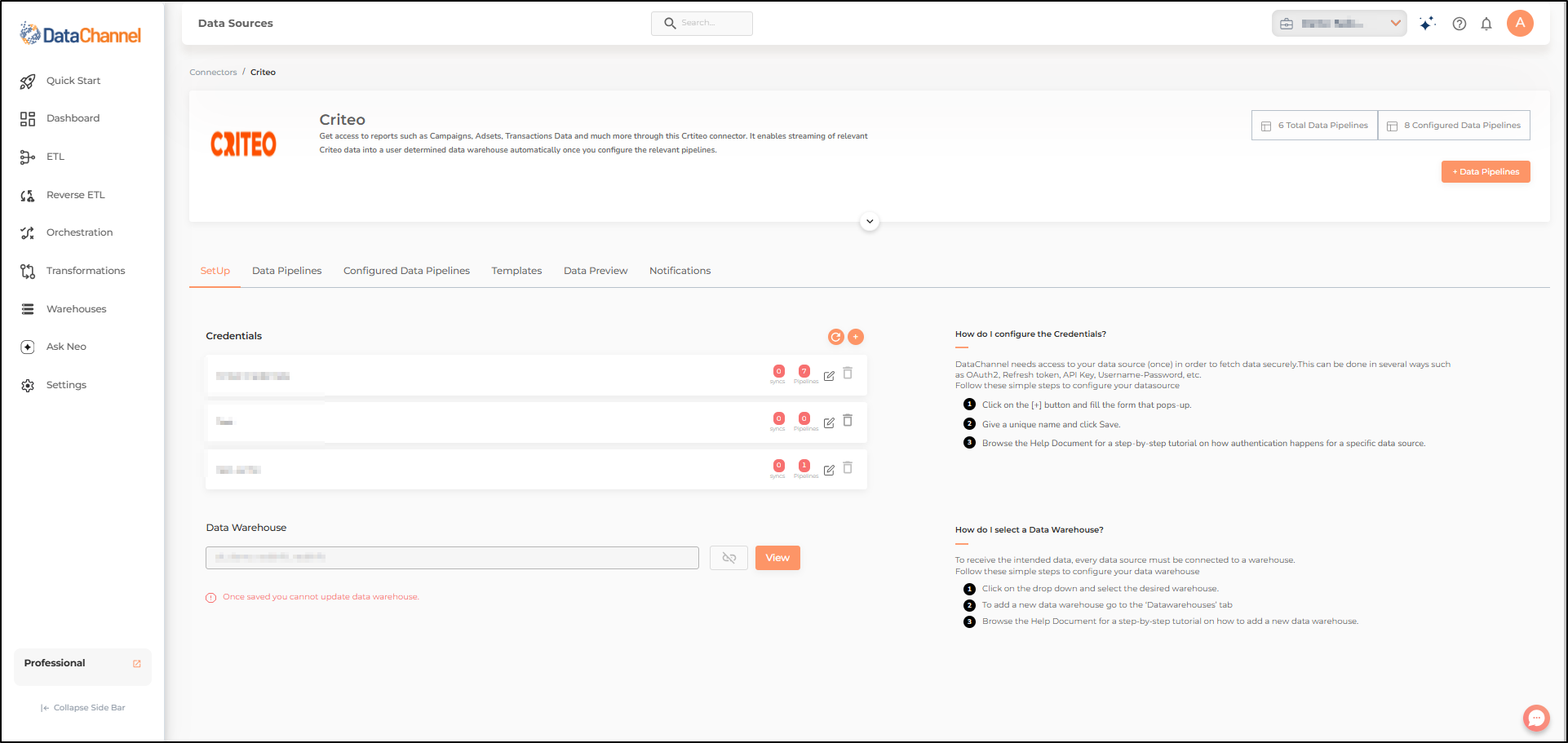
Task: Open Ask Neo assistant in sidebar
Action: [66, 347]
